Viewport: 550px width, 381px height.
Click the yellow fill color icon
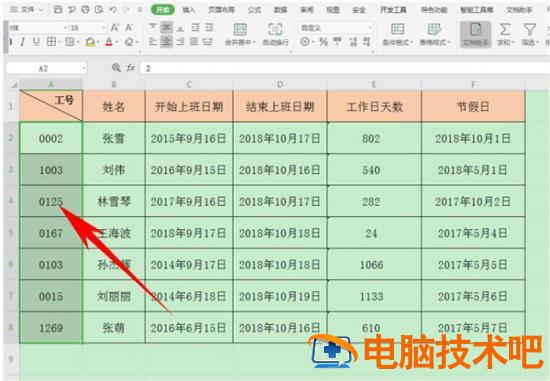[x=90, y=42]
